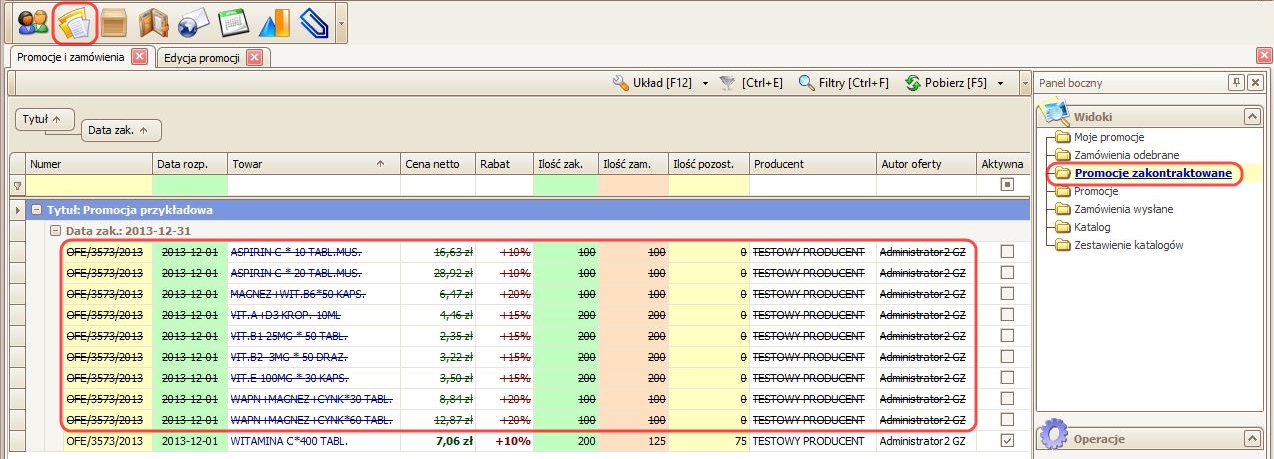Check Aktywna box for ASPIRIN C 10 TABL. row
The height and width of the screenshot is (459, 1274).
pos(1007,251)
